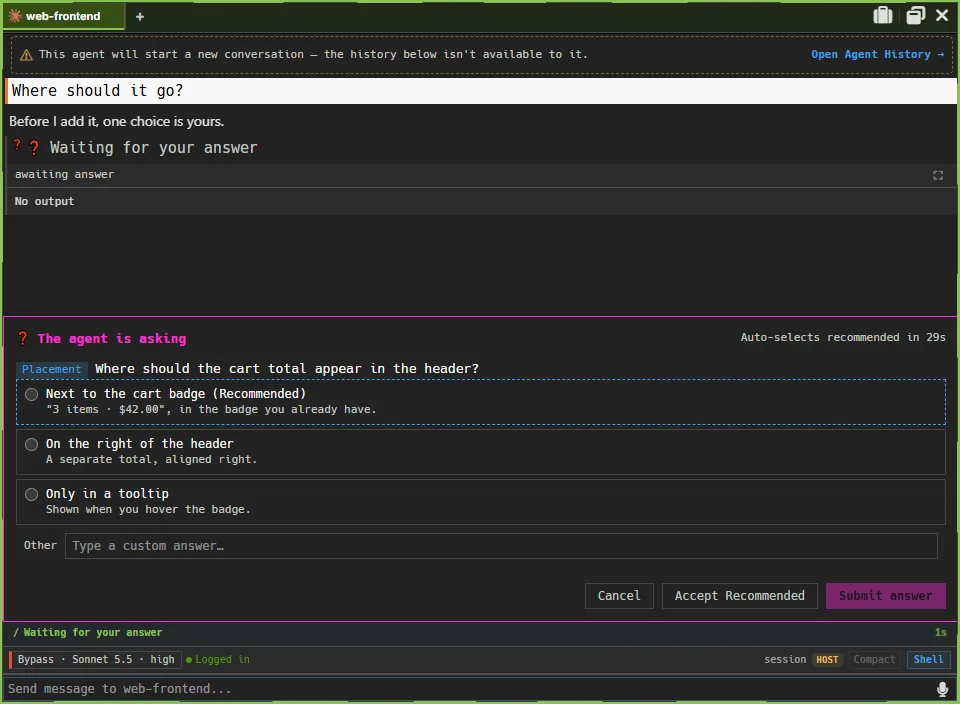
Task: Click the HOST session badge
Action: point(827,659)
